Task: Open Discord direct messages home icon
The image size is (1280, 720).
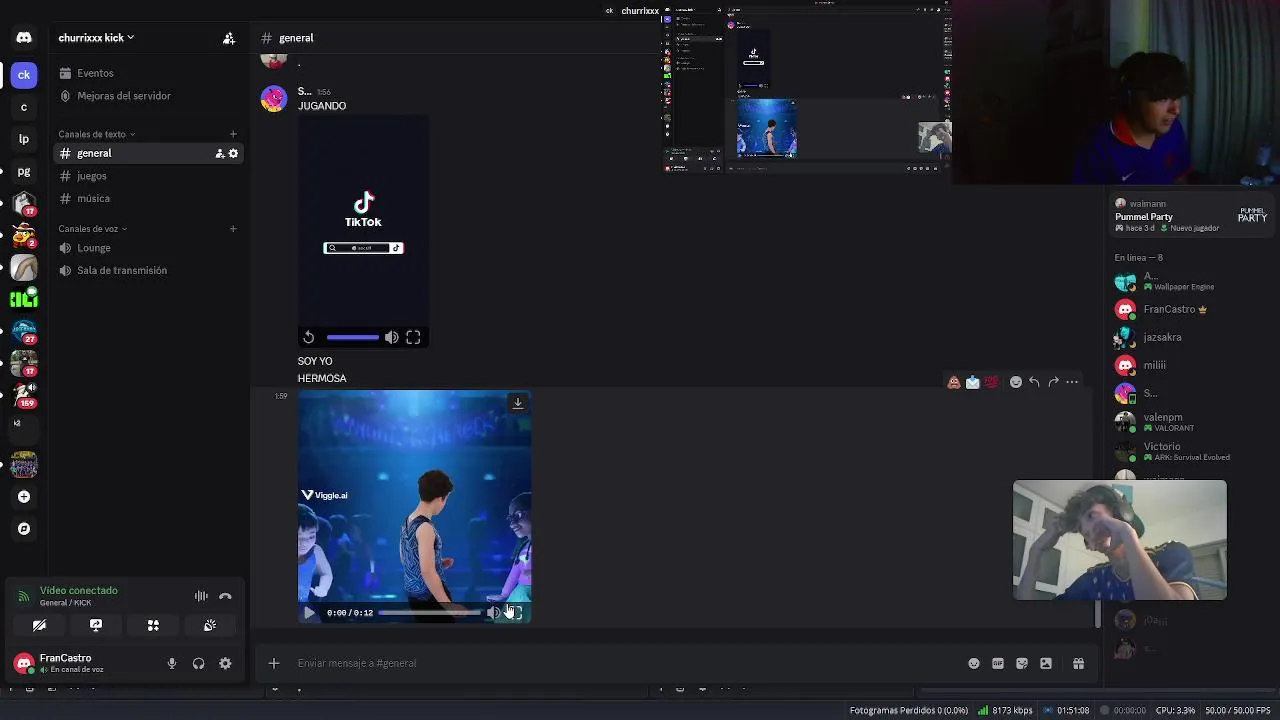Action: point(24,38)
